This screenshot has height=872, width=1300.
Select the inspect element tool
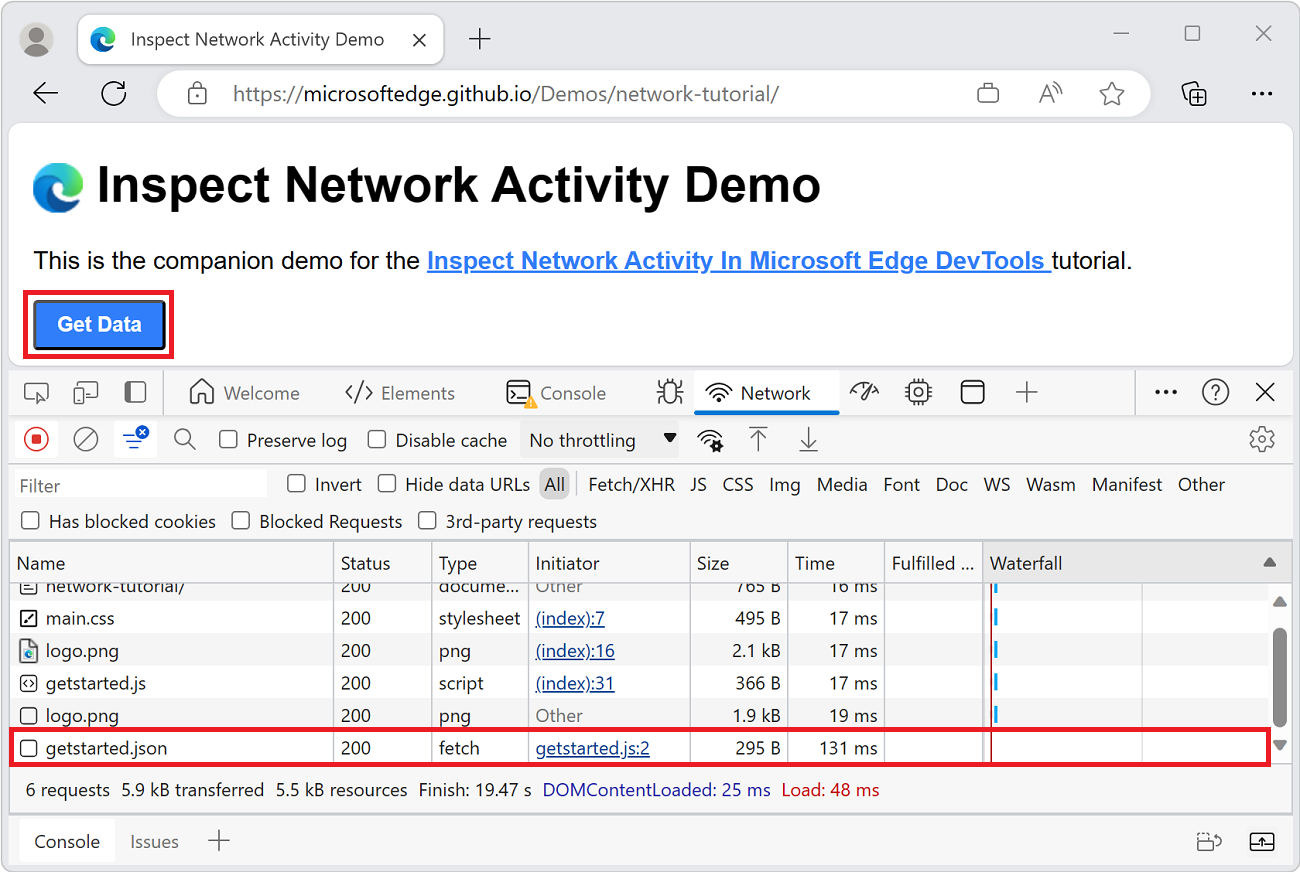[x=36, y=392]
